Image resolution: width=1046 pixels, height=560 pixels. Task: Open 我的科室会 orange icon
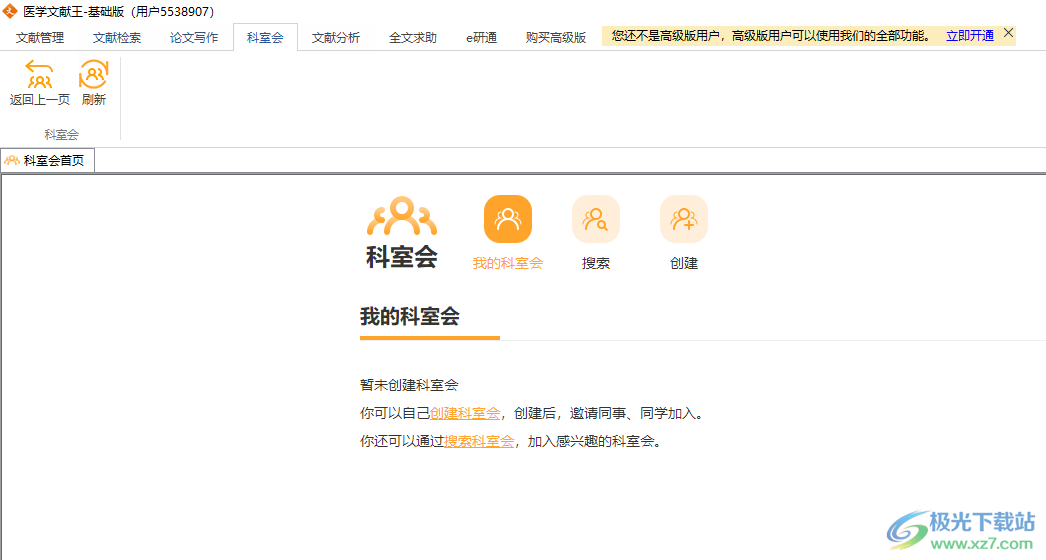[x=507, y=220]
